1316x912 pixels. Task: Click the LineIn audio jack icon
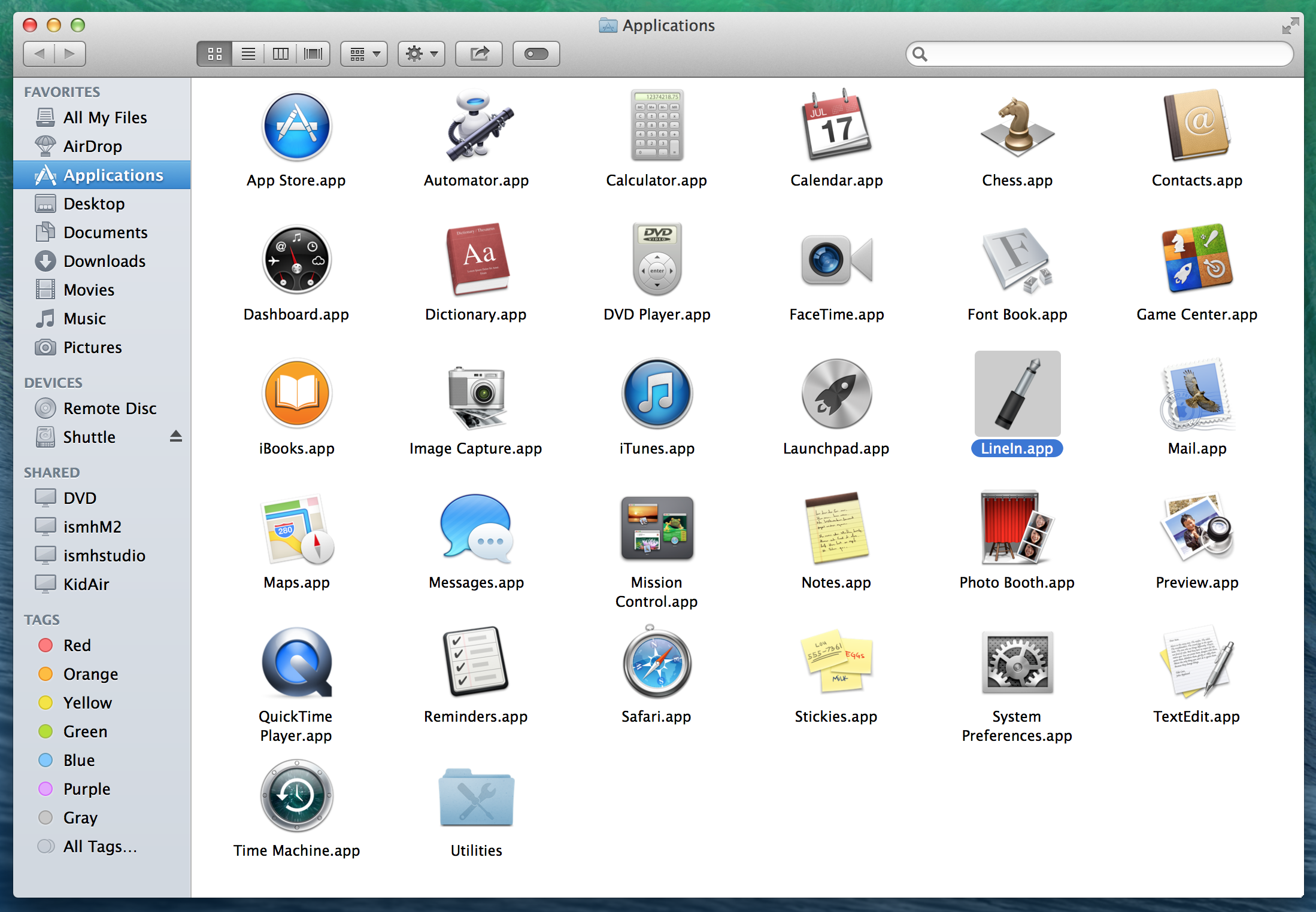(1017, 394)
